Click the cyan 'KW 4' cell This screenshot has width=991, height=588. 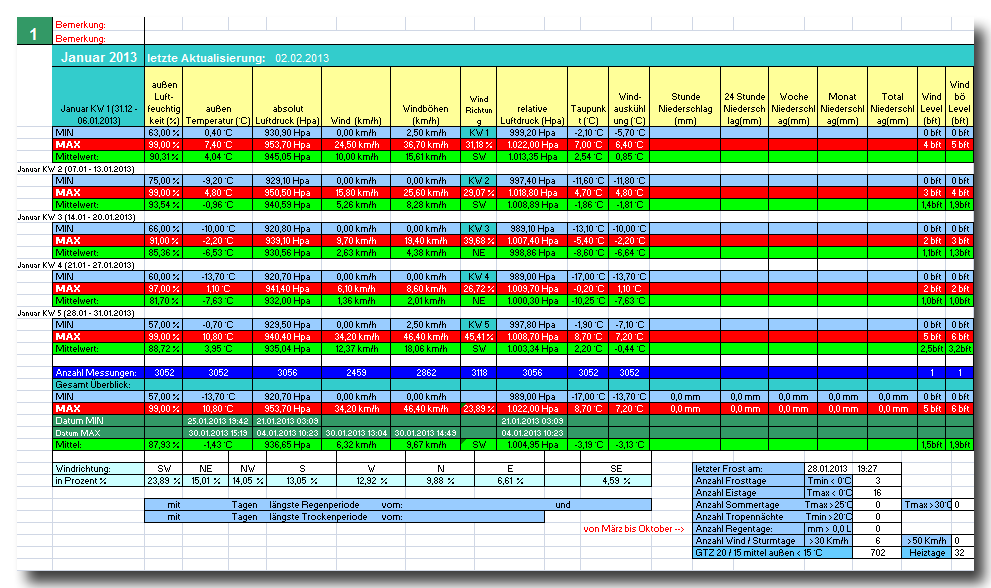(479, 277)
